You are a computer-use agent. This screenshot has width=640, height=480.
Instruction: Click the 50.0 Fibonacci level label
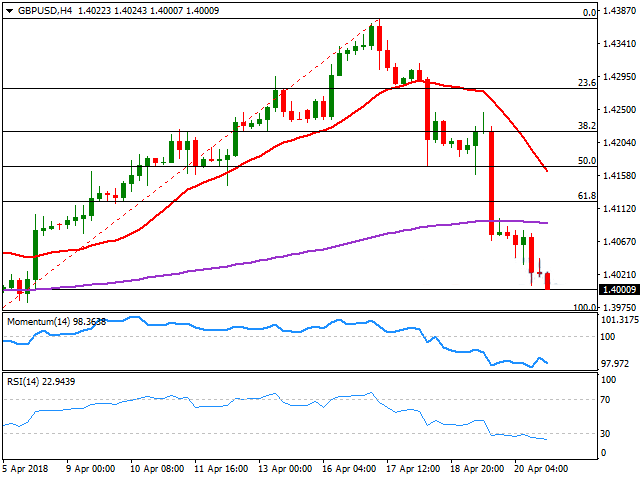point(587,160)
